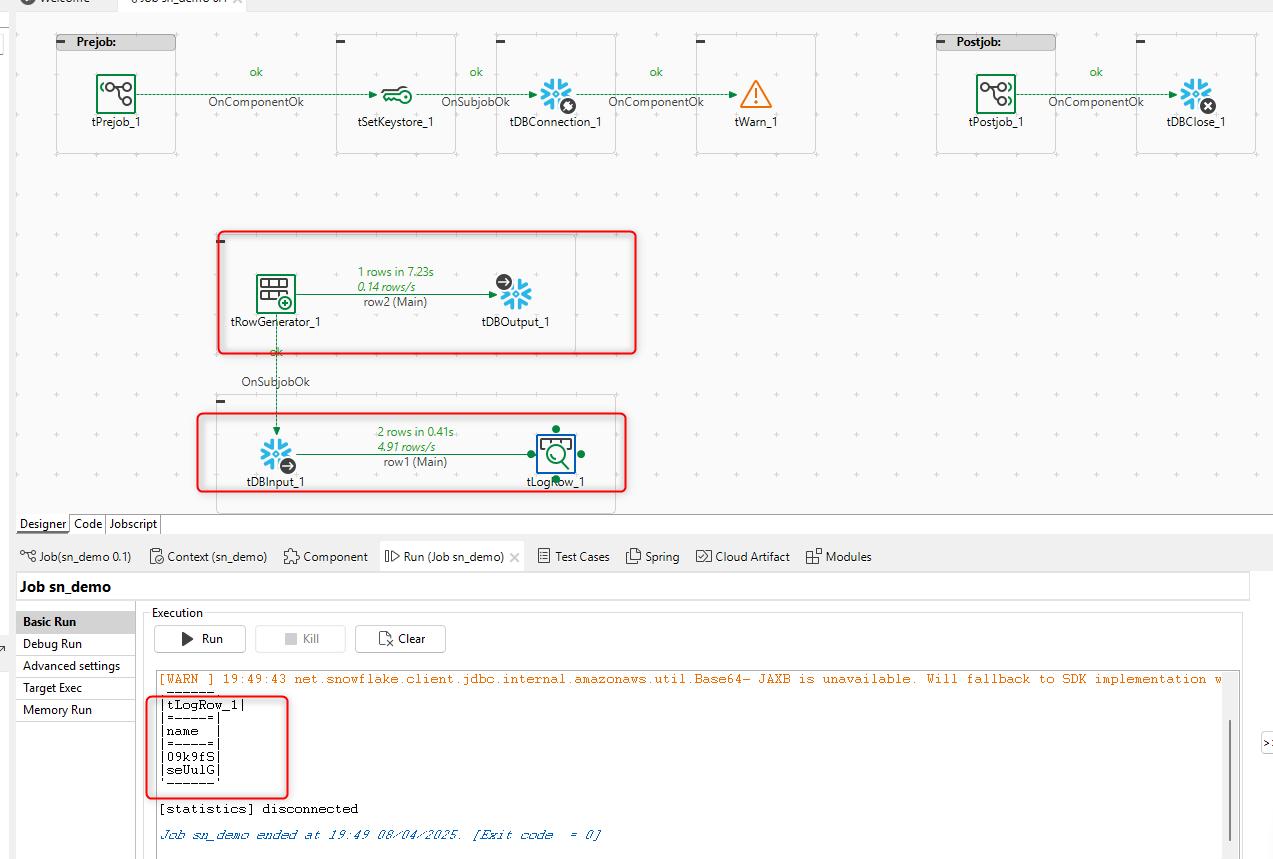This screenshot has height=859, width=1273.
Task: Click the tDBOutput_1 Snowflake output icon
Action: 514,293
